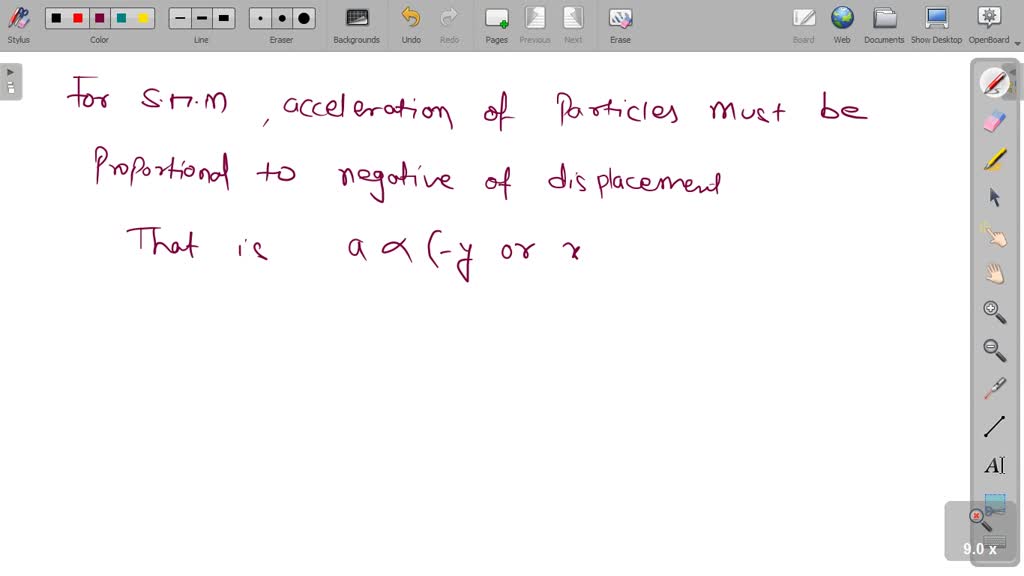Select the Eraser tool in the right sidebar

click(x=994, y=120)
